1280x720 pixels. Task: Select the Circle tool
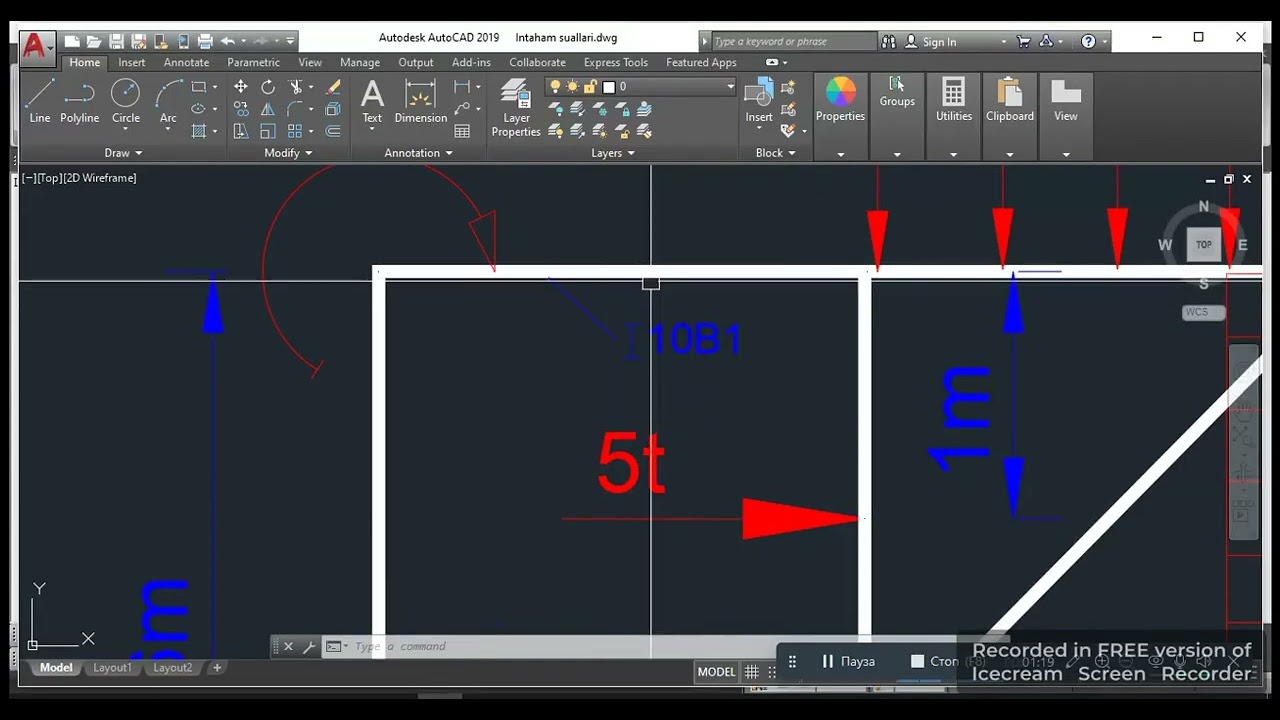(x=126, y=102)
